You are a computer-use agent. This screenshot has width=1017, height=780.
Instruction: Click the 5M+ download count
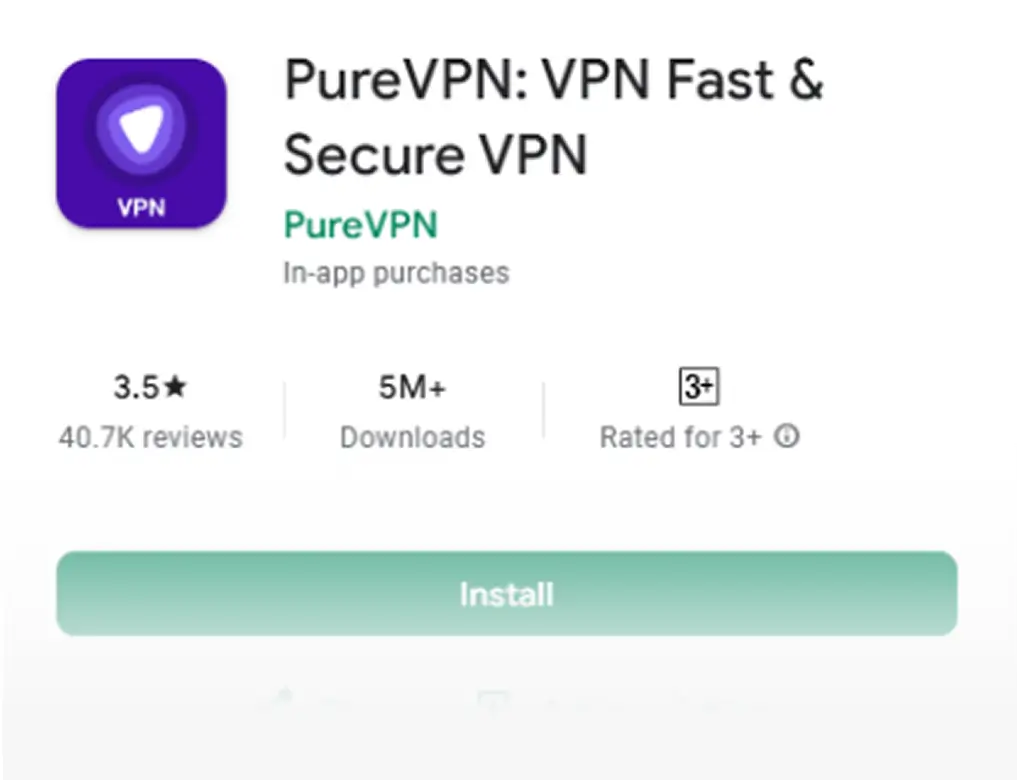pyautogui.click(x=412, y=387)
